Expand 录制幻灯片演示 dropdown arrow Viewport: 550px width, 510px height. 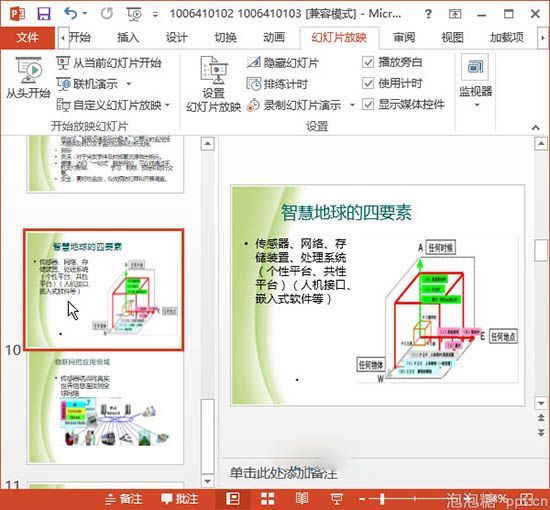[x=353, y=105]
